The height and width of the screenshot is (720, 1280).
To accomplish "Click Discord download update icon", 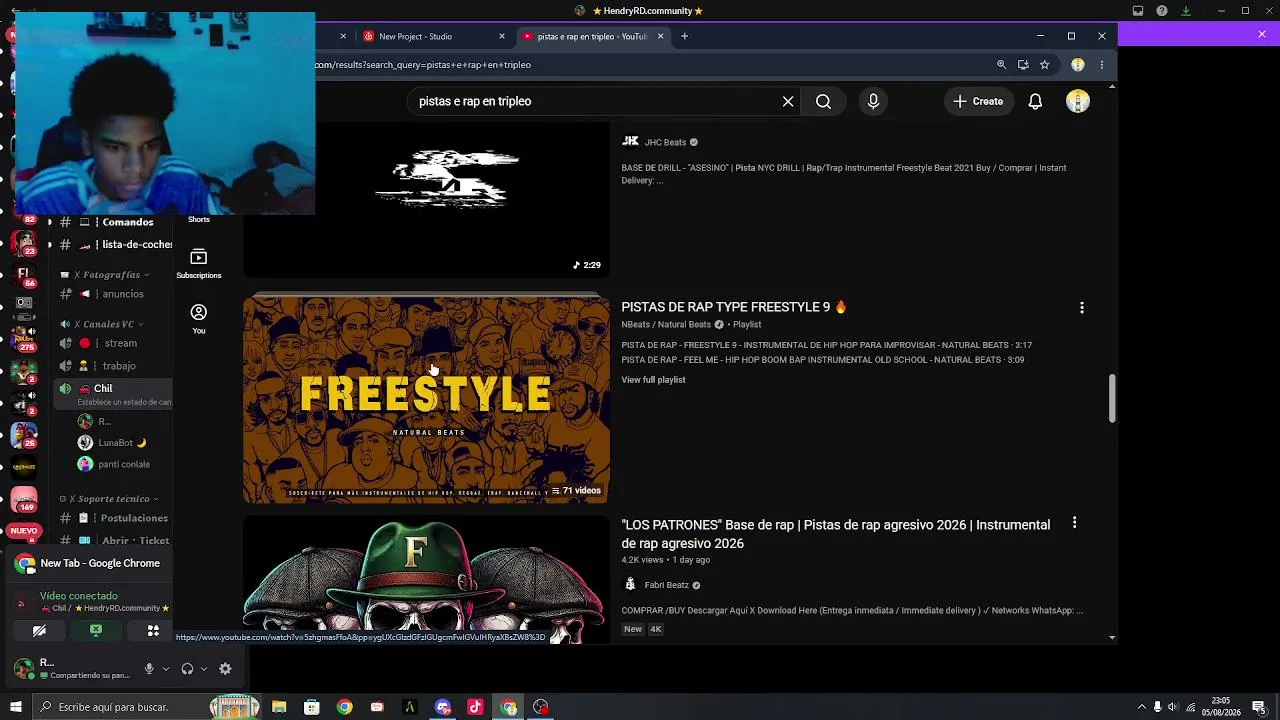I will coord(1186,11).
